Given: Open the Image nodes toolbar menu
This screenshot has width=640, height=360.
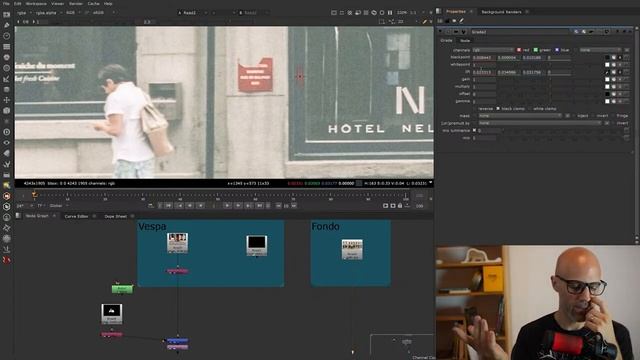Looking at the screenshot, I should (x=7, y=15).
